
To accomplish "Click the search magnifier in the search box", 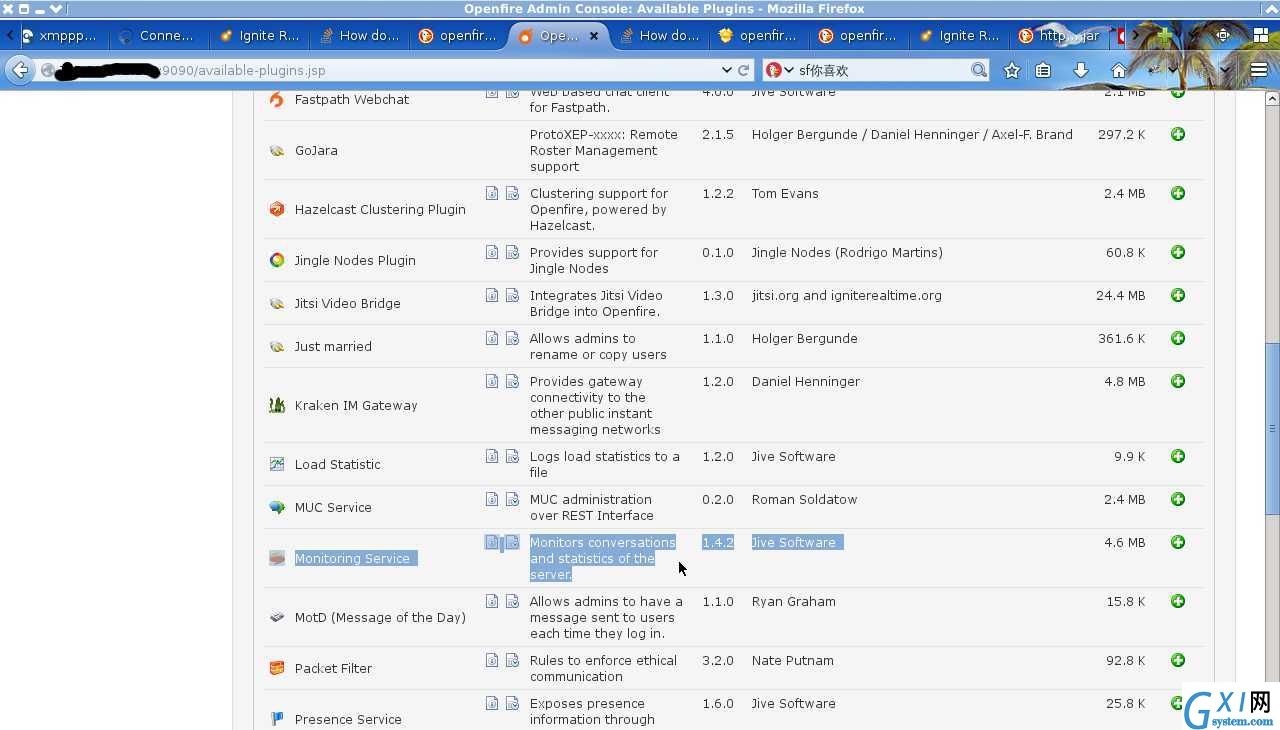I will click(978, 70).
